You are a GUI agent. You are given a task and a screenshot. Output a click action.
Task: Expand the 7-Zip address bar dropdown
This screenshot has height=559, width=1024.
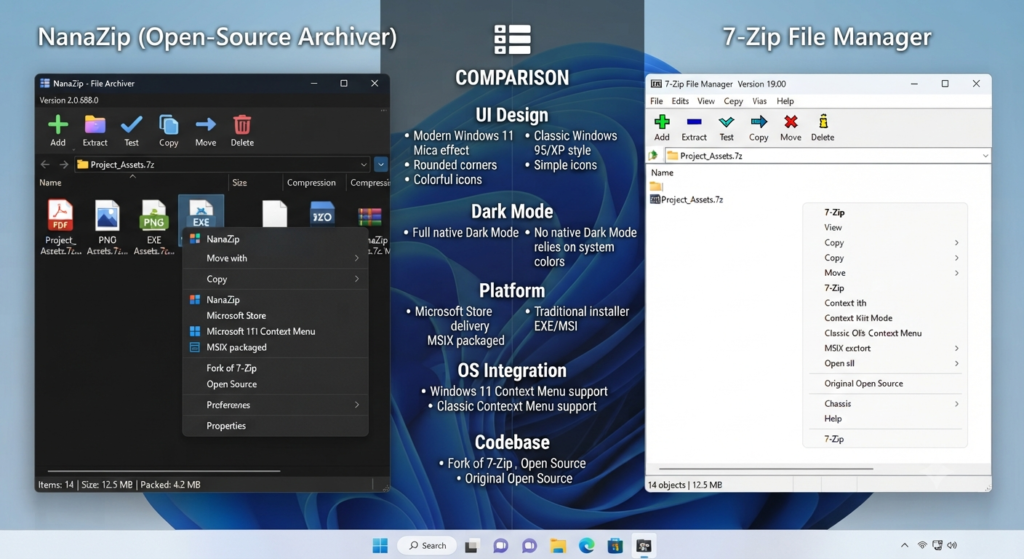(x=985, y=155)
